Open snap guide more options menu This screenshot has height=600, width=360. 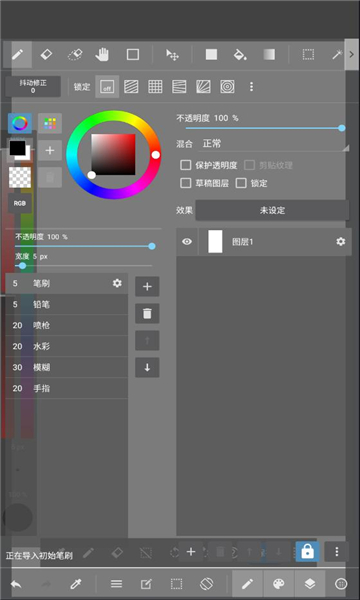coord(251,87)
